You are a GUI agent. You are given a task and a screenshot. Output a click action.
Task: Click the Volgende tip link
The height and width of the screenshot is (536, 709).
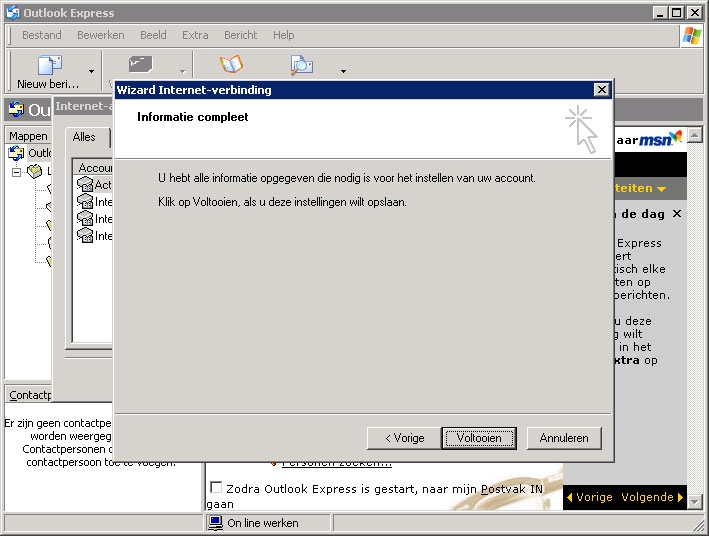(652, 497)
